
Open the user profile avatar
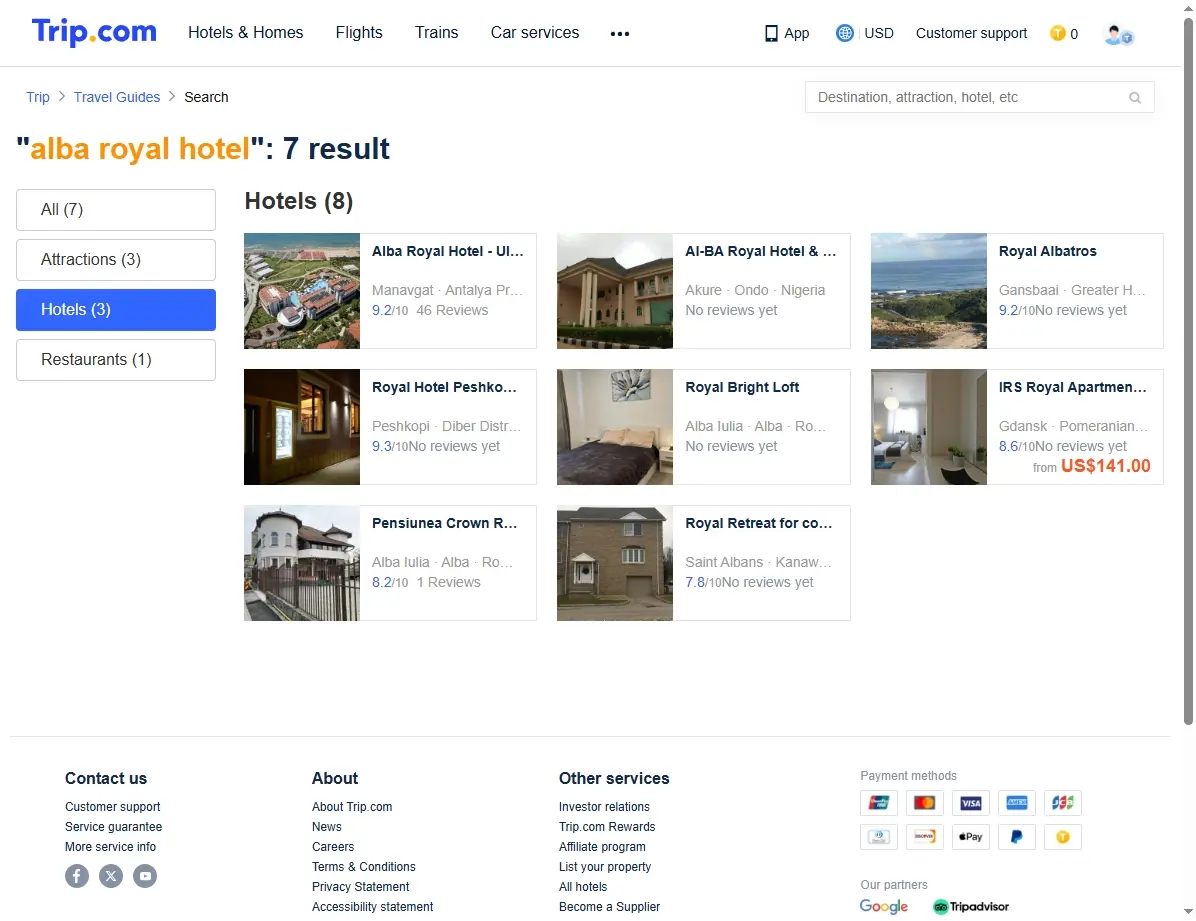pyautogui.click(x=1118, y=34)
